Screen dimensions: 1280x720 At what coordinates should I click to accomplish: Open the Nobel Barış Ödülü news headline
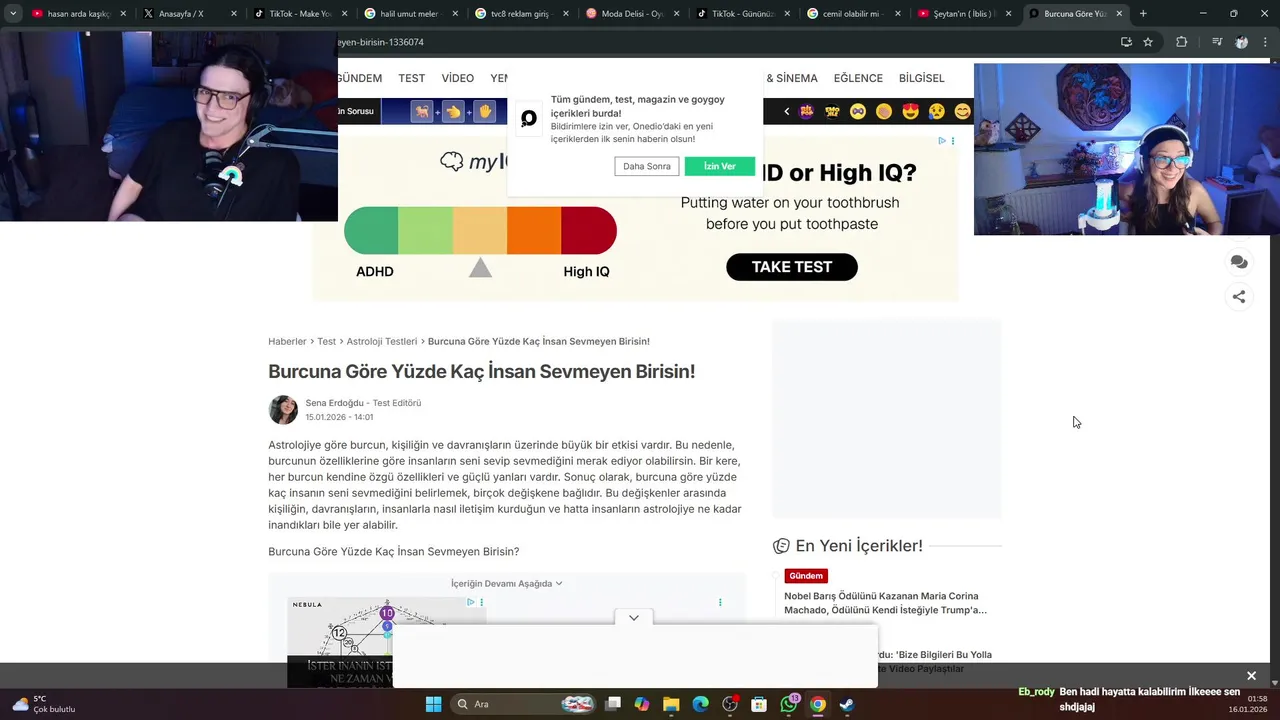tap(886, 603)
